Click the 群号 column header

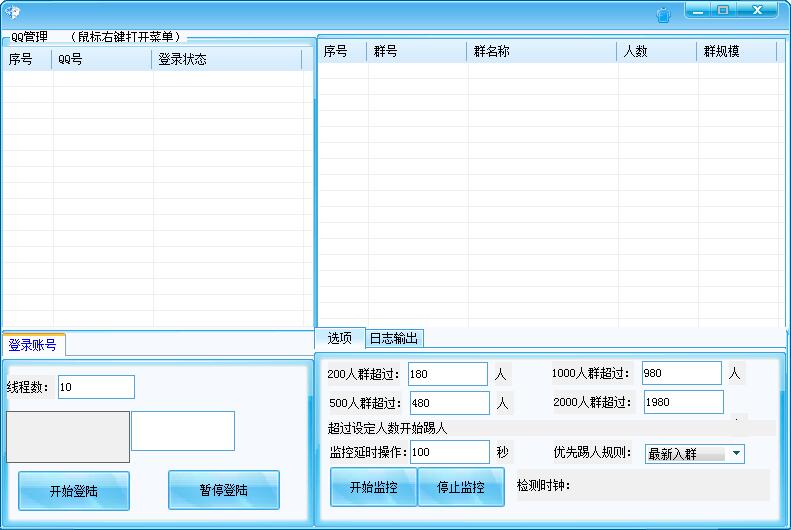tap(417, 51)
